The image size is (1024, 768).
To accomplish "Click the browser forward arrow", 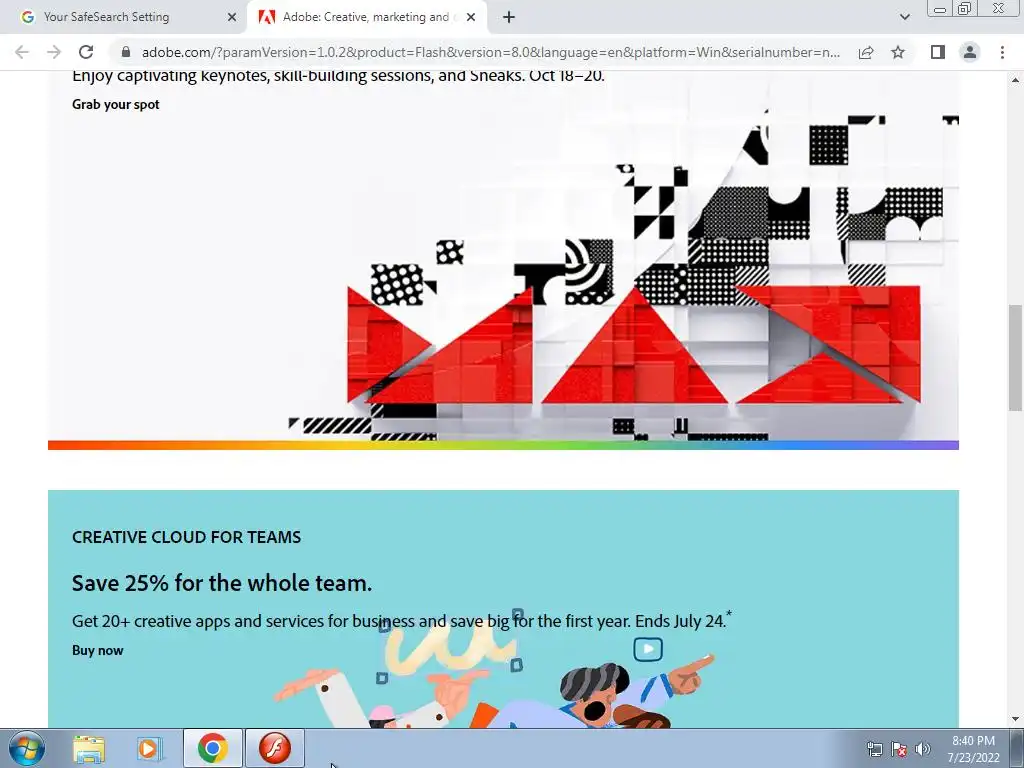I will (x=54, y=52).
